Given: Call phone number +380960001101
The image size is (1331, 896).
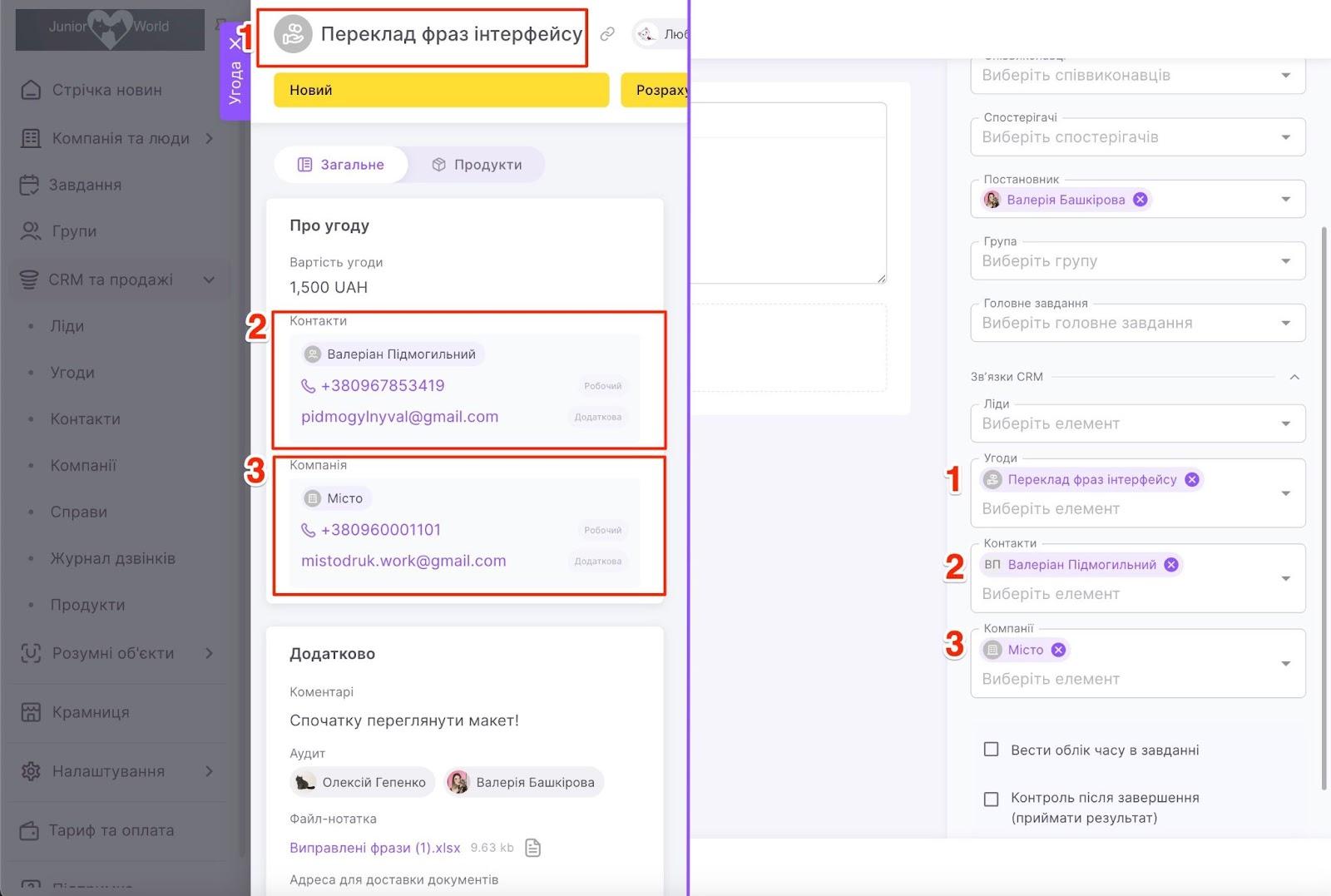Looking at the screenshot, I should coord(381,530).
